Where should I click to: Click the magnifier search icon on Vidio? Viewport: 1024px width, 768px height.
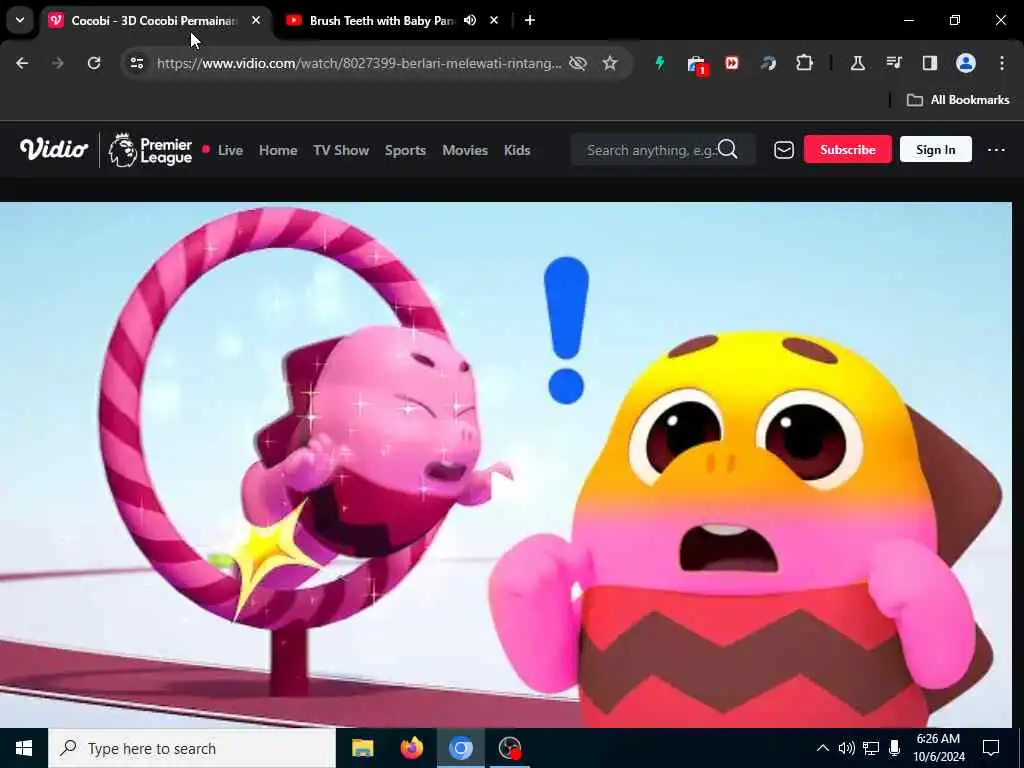pyautogui.click(x=728, y=150)
